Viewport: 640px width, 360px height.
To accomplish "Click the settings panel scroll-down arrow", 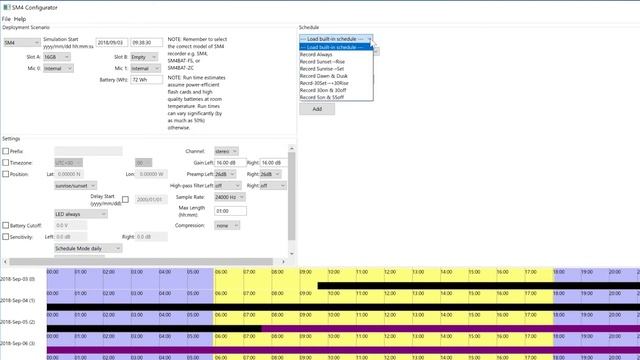I will (x=291, y=254).
